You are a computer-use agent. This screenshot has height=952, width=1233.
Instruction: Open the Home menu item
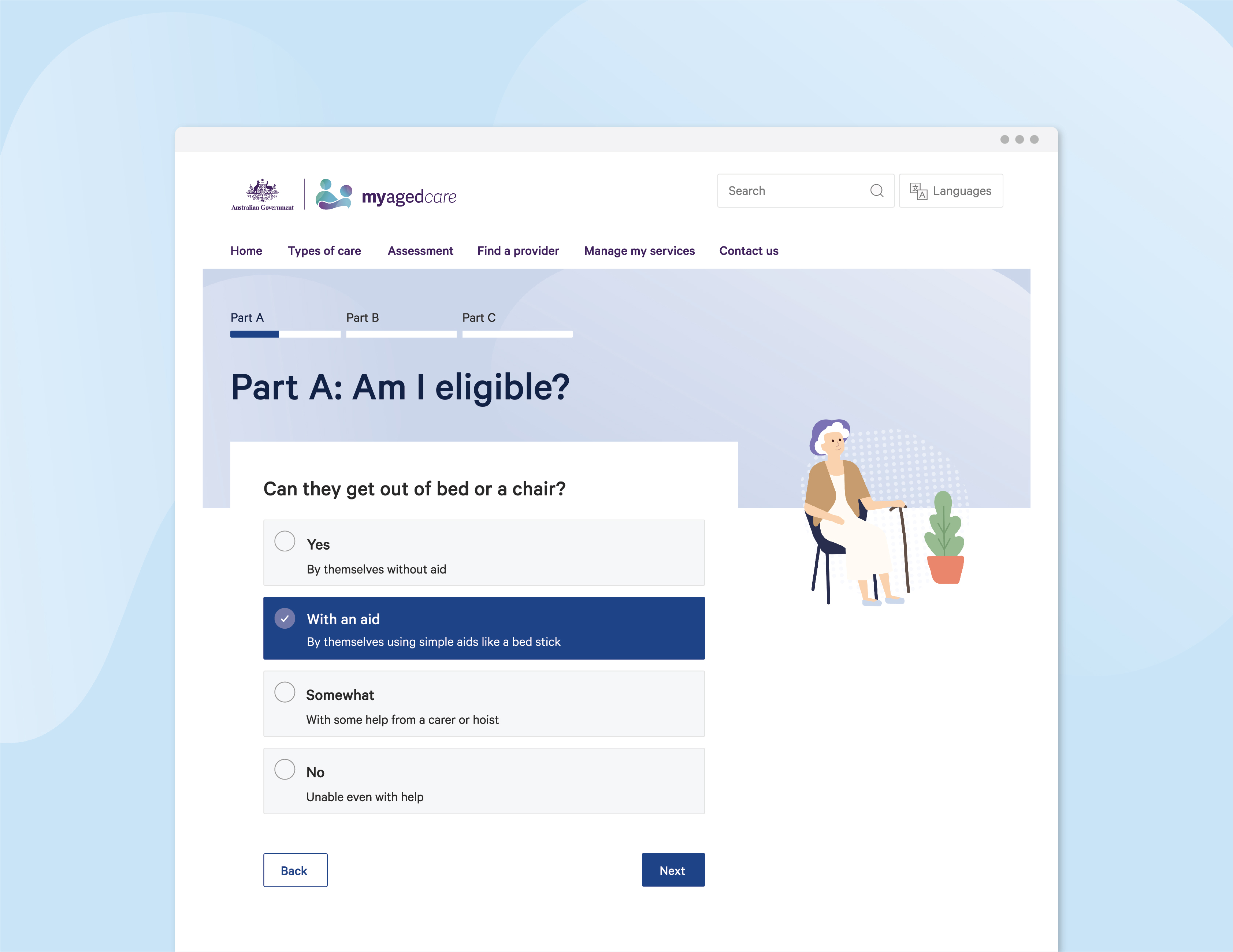[246, 251]
